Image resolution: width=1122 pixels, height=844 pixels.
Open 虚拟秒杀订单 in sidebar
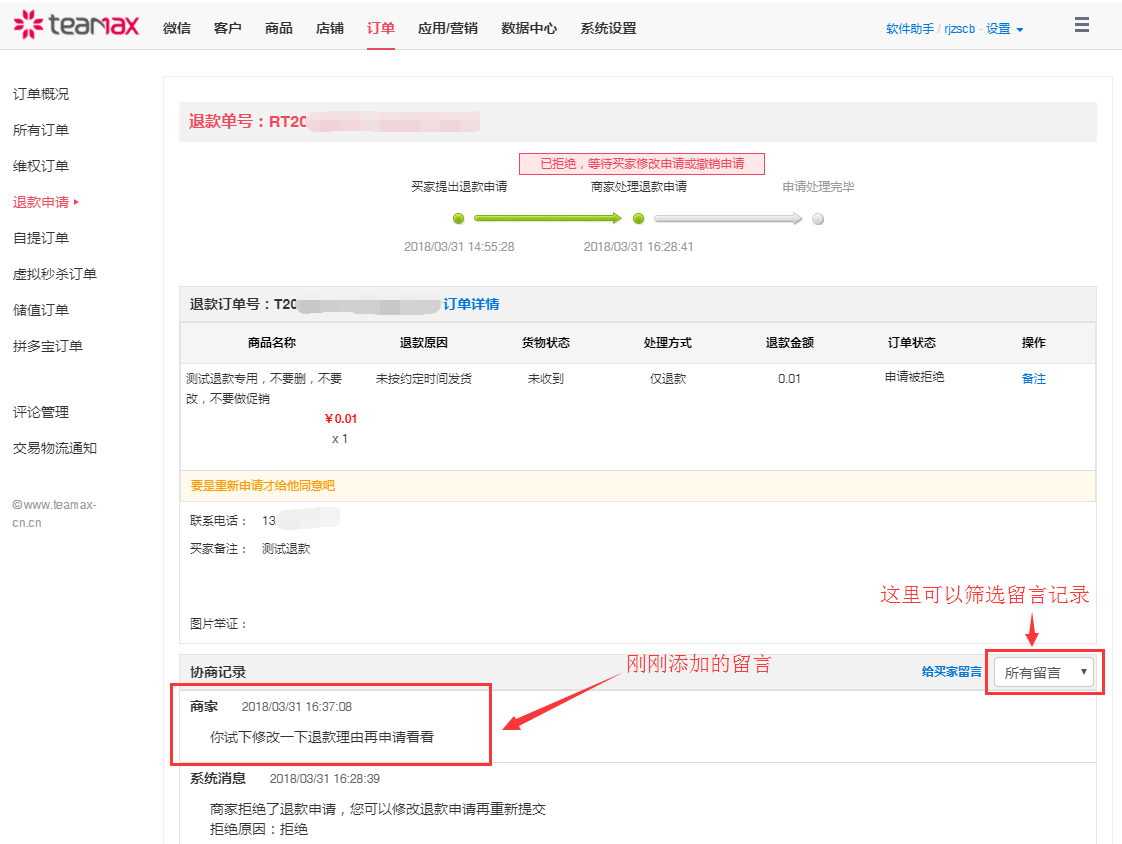pyautogui.click(x=54, y=273)
